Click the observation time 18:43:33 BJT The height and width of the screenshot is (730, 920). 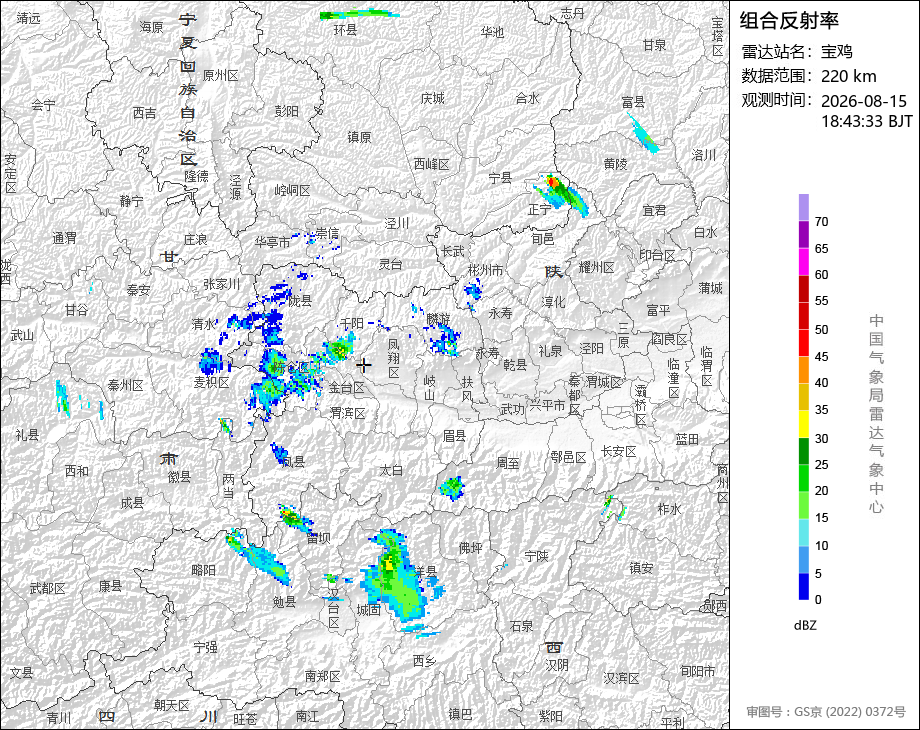click(867, 121)
